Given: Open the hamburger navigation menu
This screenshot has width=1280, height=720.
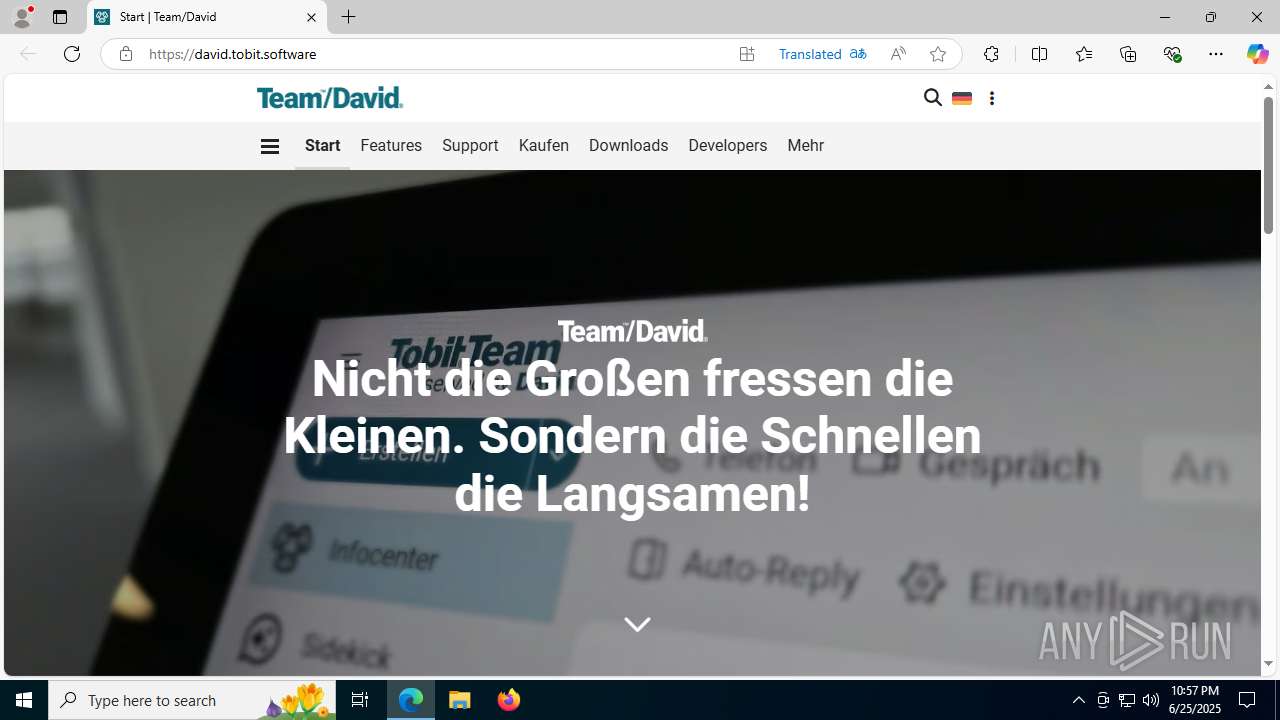Looking at the screenshot, I should [269, 146].
